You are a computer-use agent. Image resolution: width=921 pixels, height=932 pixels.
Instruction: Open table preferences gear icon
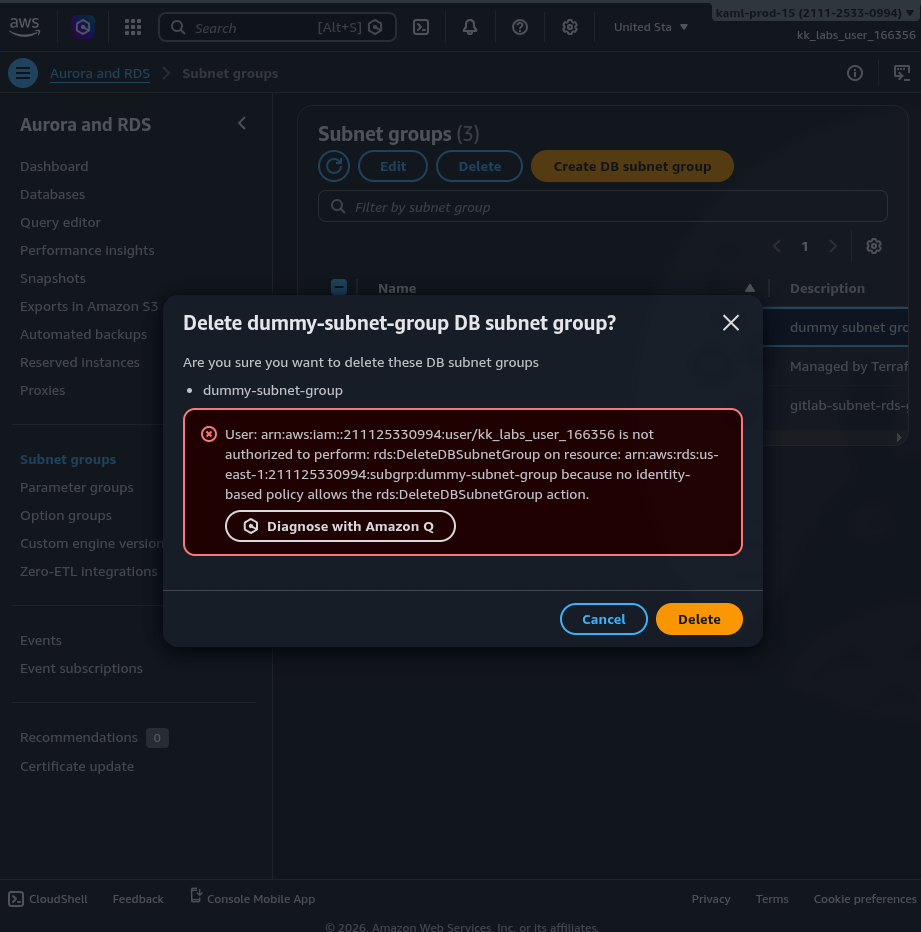click(873, 246)
